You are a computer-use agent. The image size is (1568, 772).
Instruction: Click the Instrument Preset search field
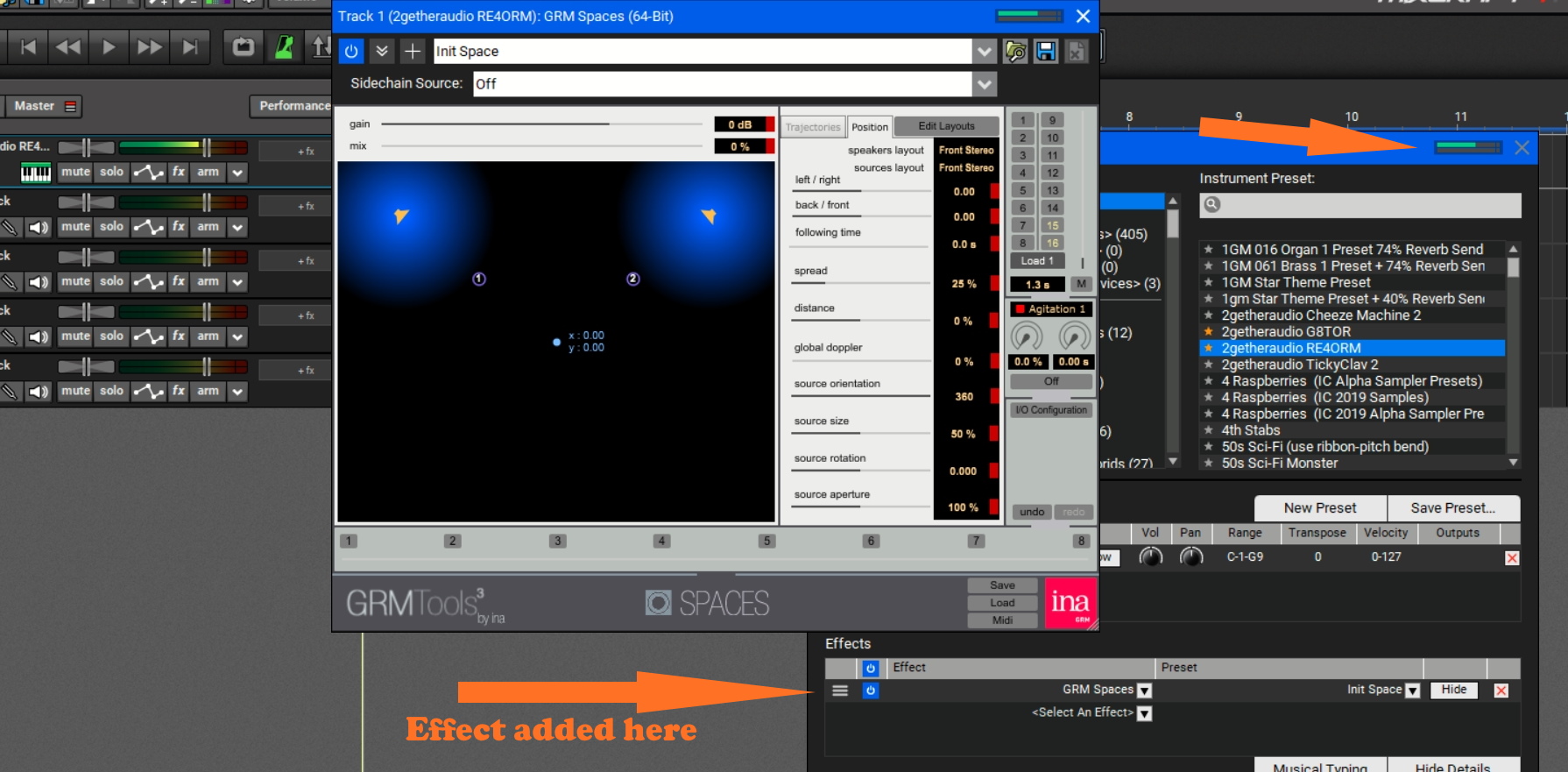(x=1360, y=205)
